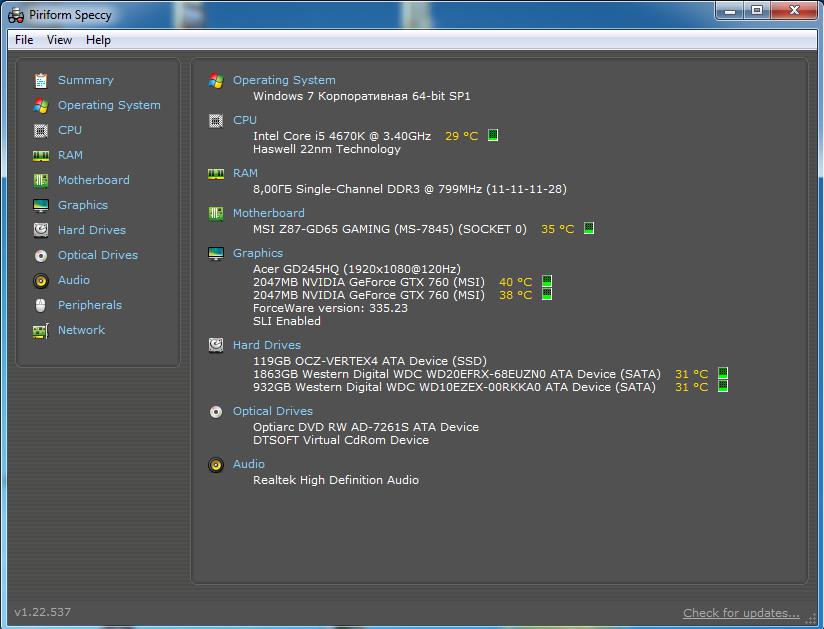The height and width of the screenshot is (629, 824).
Task: Click the memory icon beside RAM heading
Action: [216, 174]
